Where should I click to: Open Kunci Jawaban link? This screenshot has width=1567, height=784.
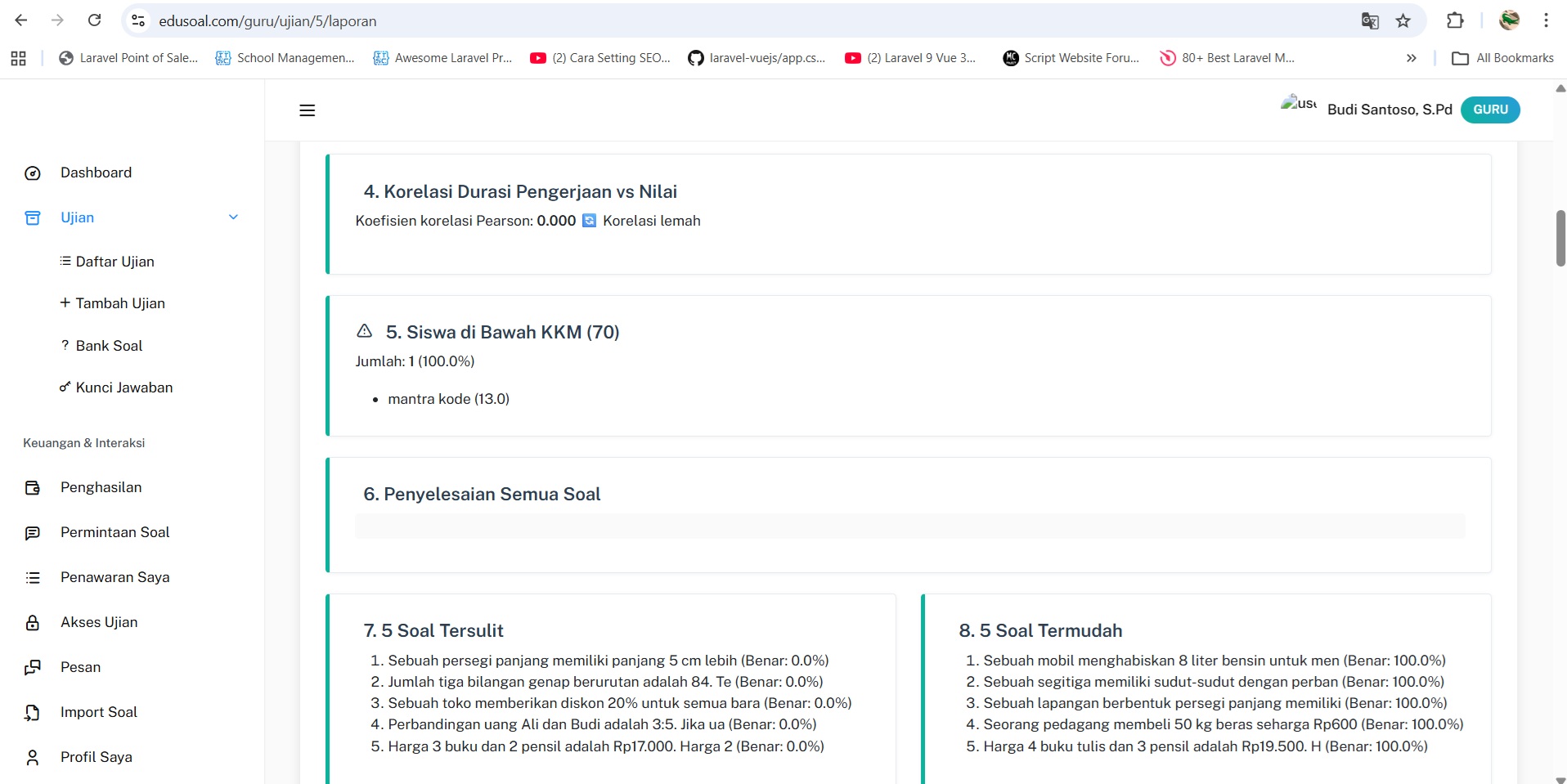click(x=123, y=388)
